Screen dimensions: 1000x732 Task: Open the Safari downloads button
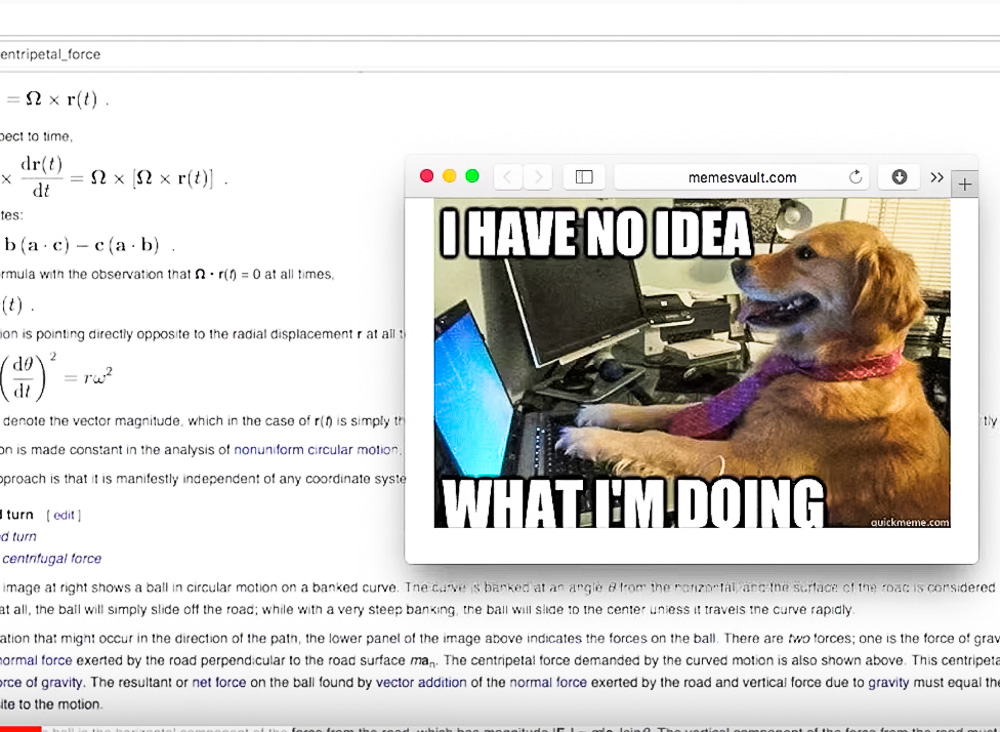898,177
